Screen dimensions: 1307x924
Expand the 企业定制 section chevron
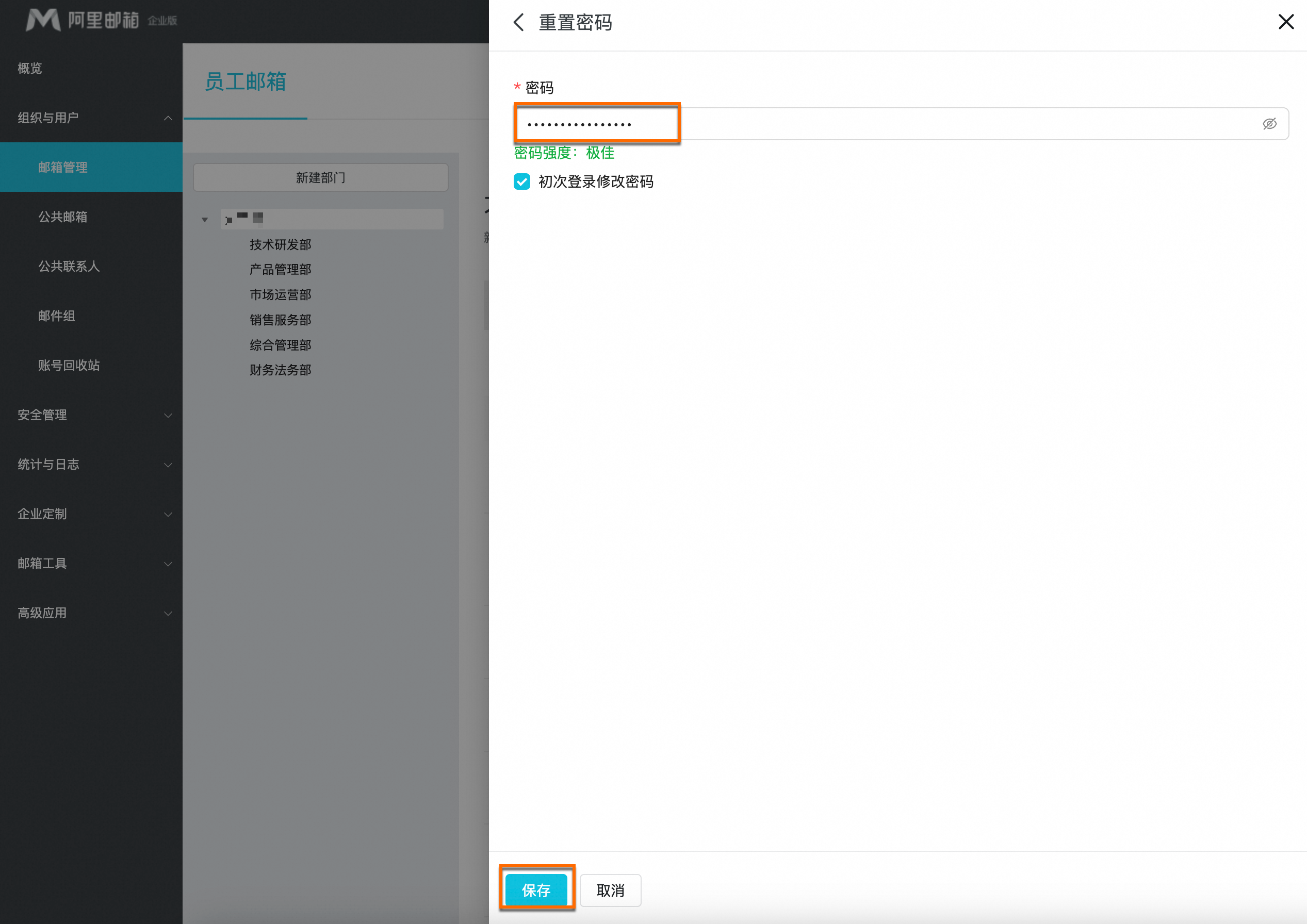point(168,515)
